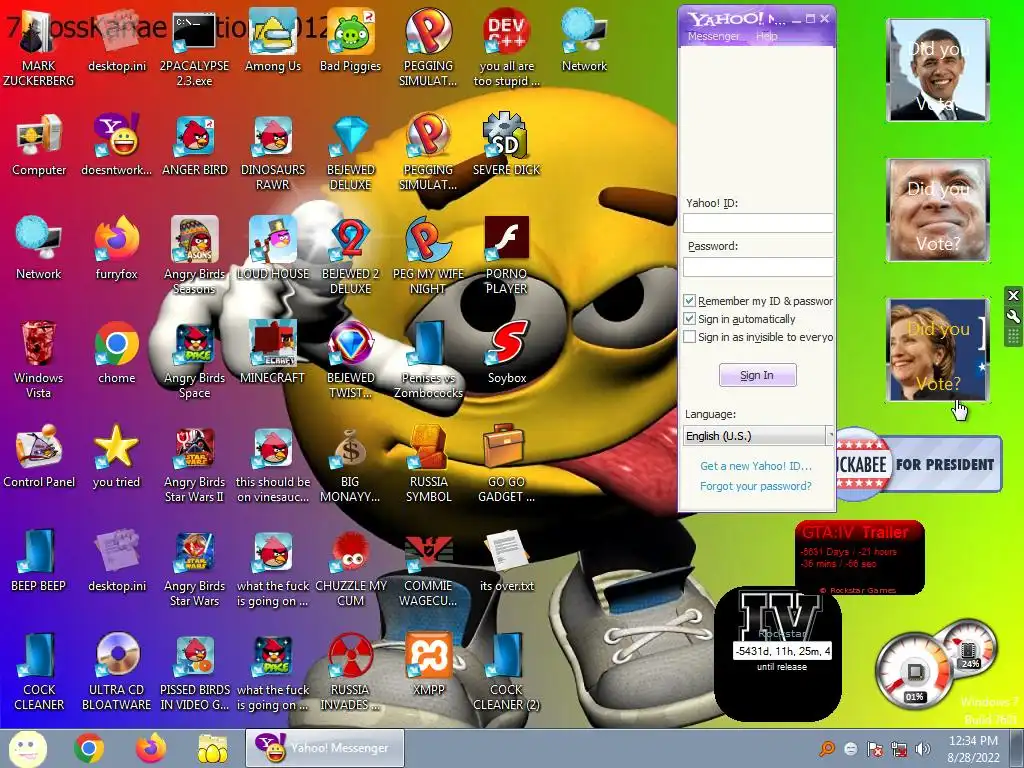Image resolution: width=1024 pixels, height=768 pixels.
Task: Open the Messenger menu
Action: (713, 37)
